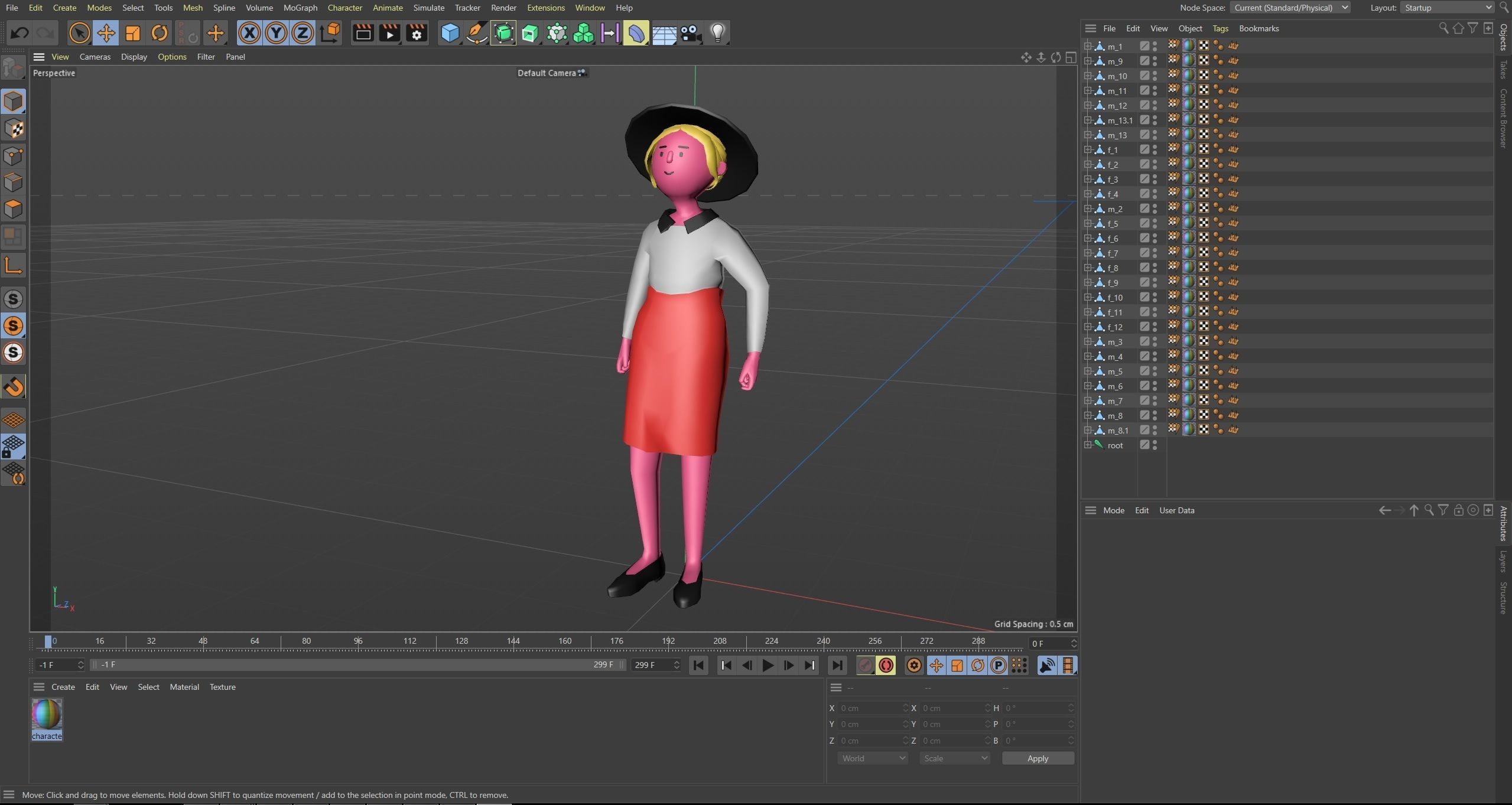Add a Light object

pos(717,33)
